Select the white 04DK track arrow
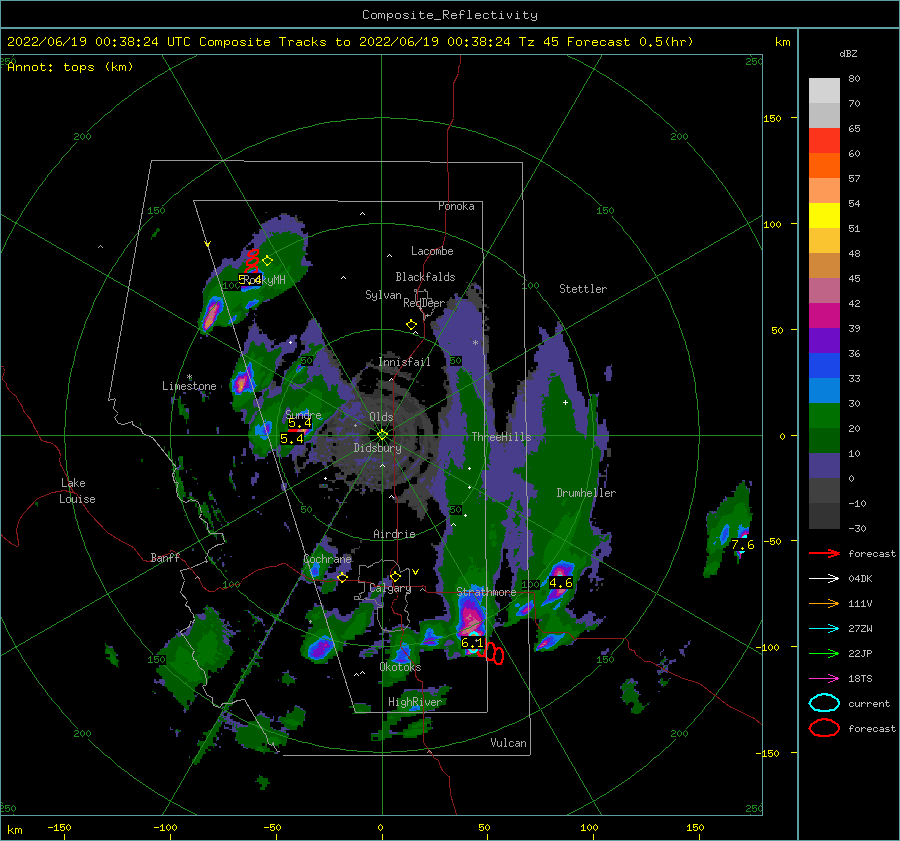The height and width of the screenshot is (841, 900). (x=824, y=579)
